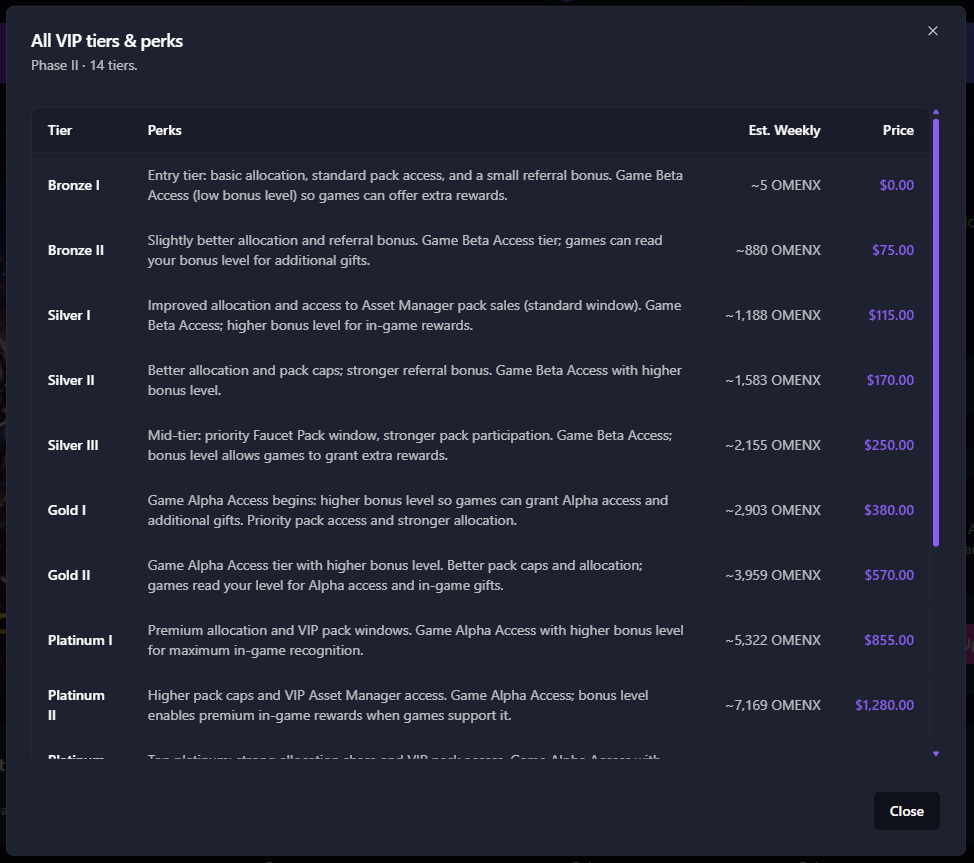Image resolution: width=974 pixels, height=863 pixels.
Task: Click the Est. Weekly column header
Action: 784,130
